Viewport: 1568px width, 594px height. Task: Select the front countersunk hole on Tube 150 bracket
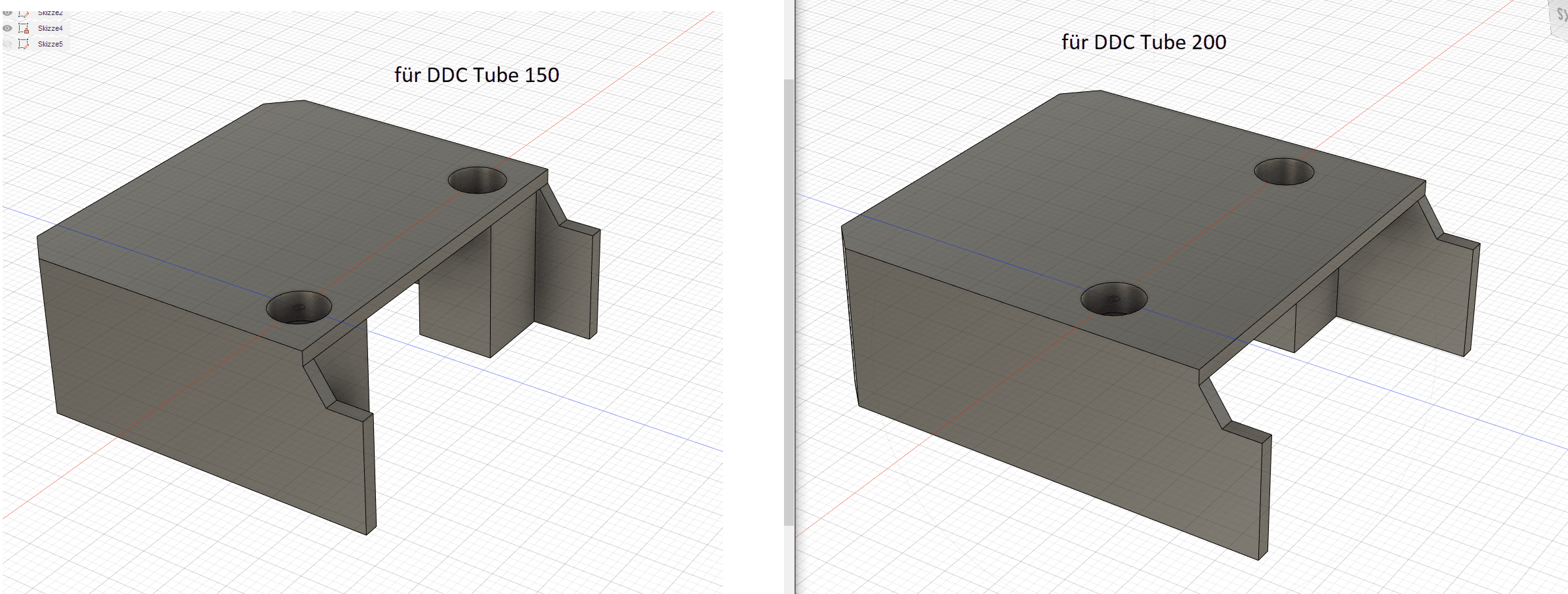click(299, 307)
